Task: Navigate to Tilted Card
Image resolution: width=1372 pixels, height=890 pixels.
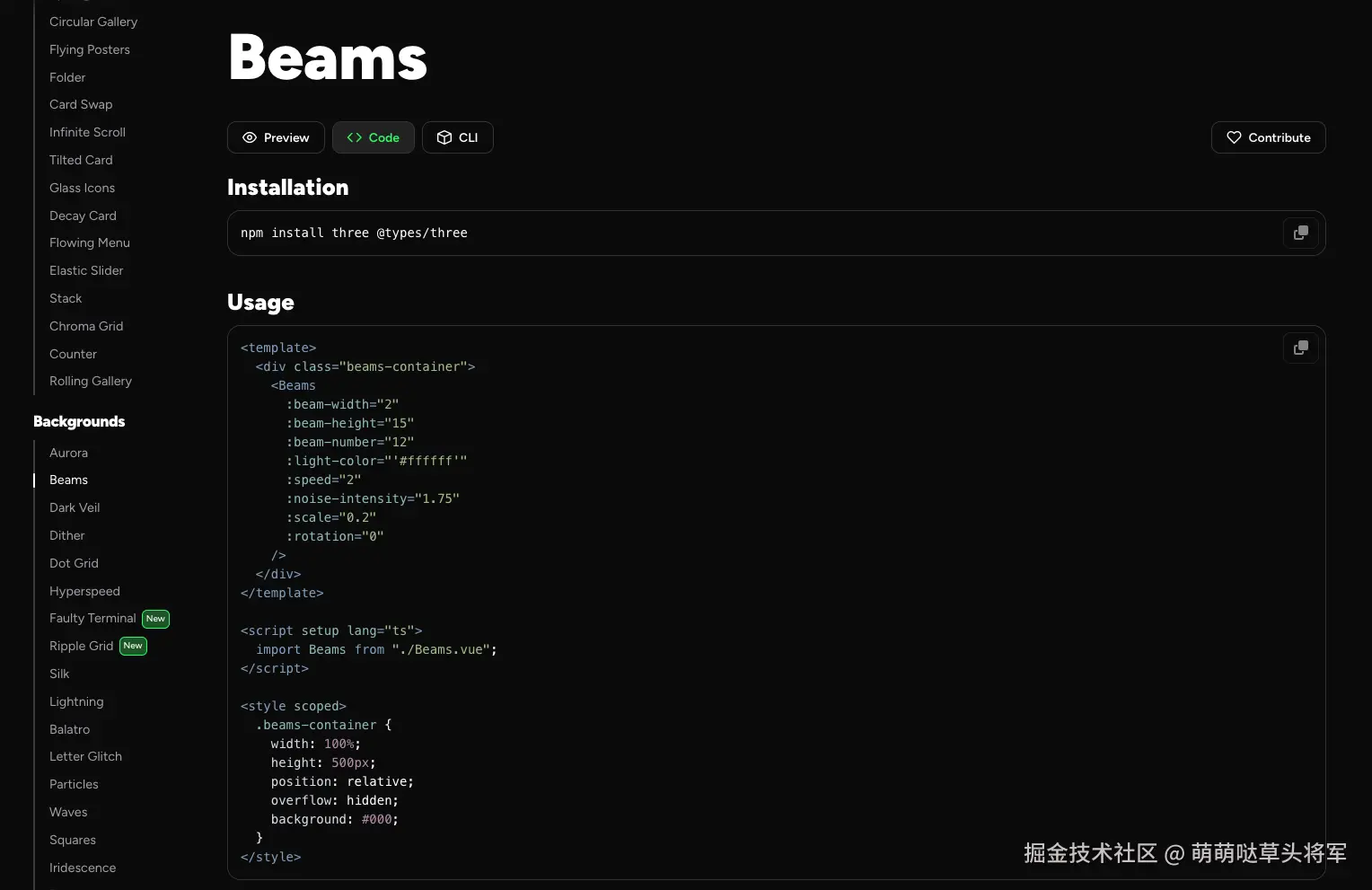Action: point(81,160)
